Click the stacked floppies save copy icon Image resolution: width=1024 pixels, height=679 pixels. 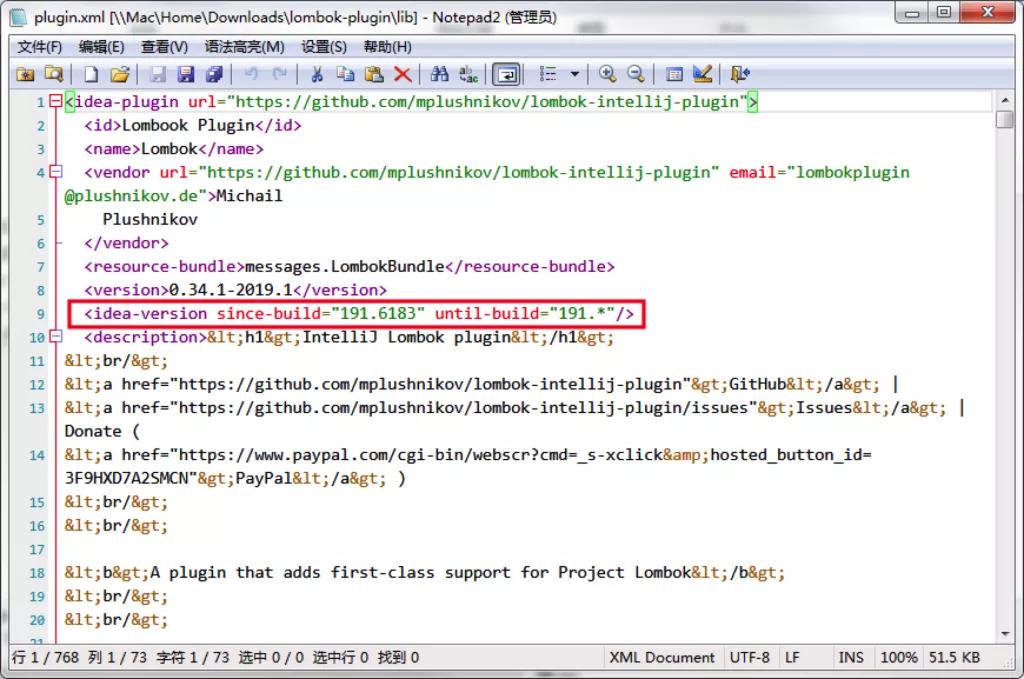tap(214, 74)
